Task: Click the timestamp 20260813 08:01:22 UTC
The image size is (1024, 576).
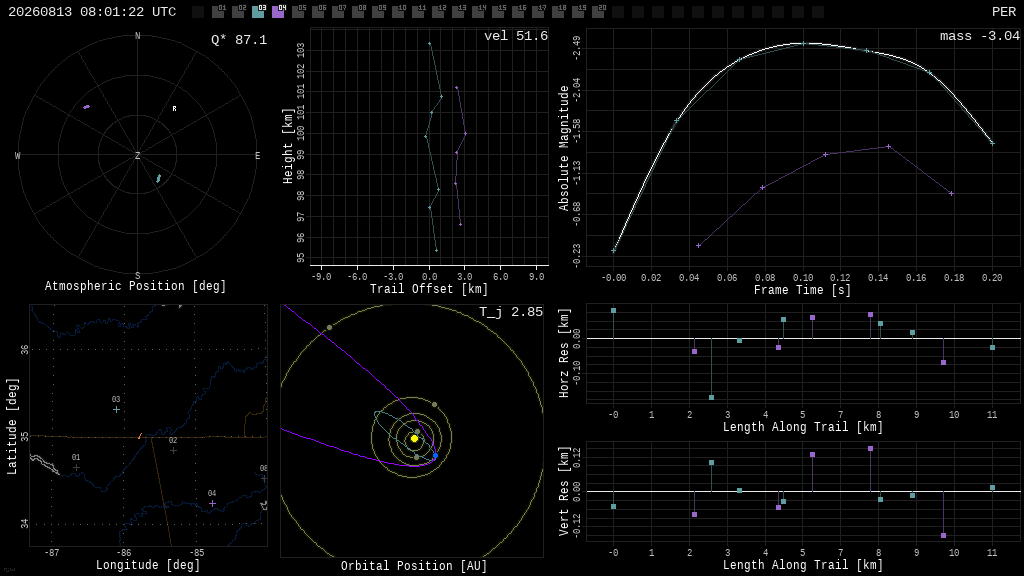Action: [x=92, y=12]
